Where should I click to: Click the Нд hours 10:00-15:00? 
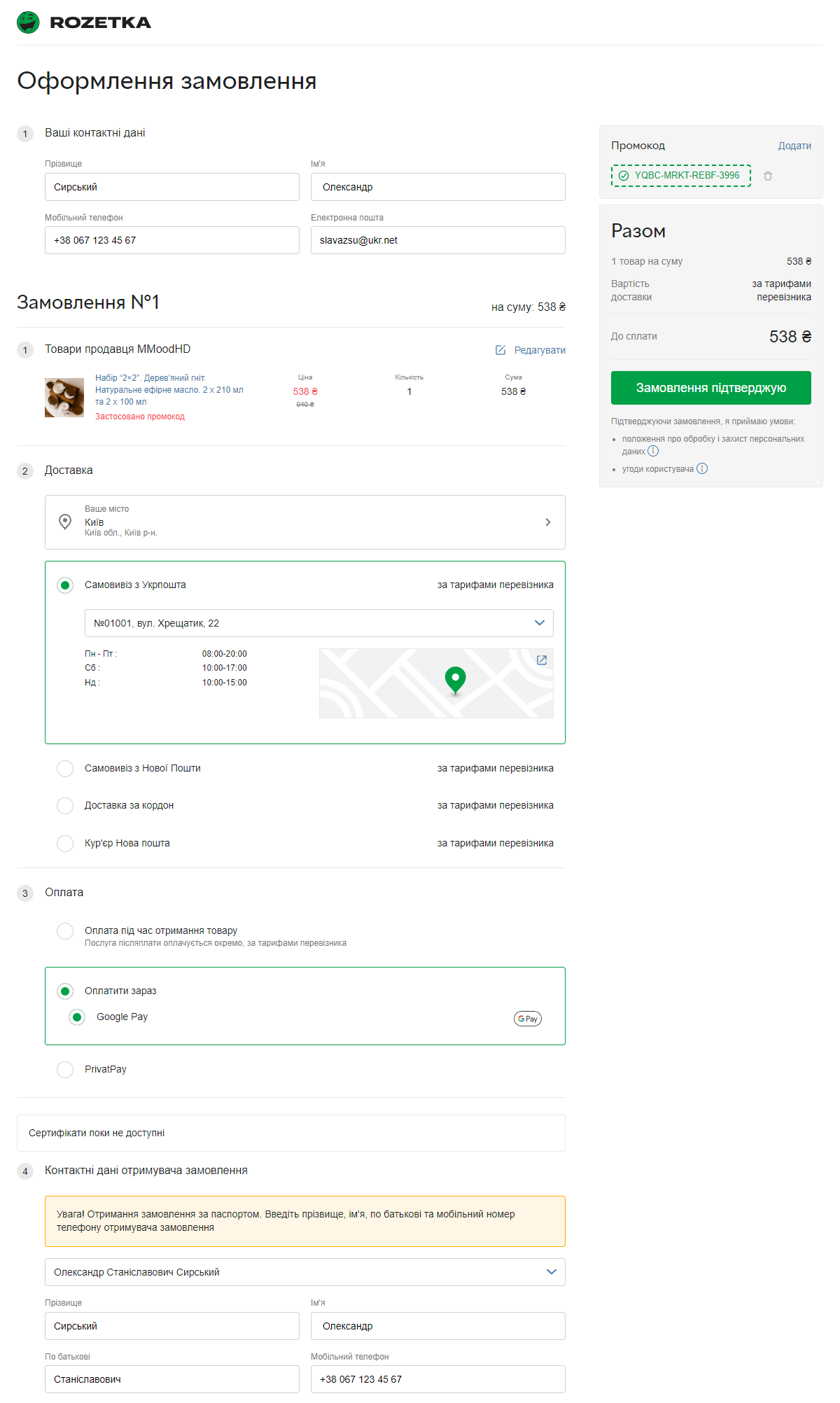[x=225, y=683]
